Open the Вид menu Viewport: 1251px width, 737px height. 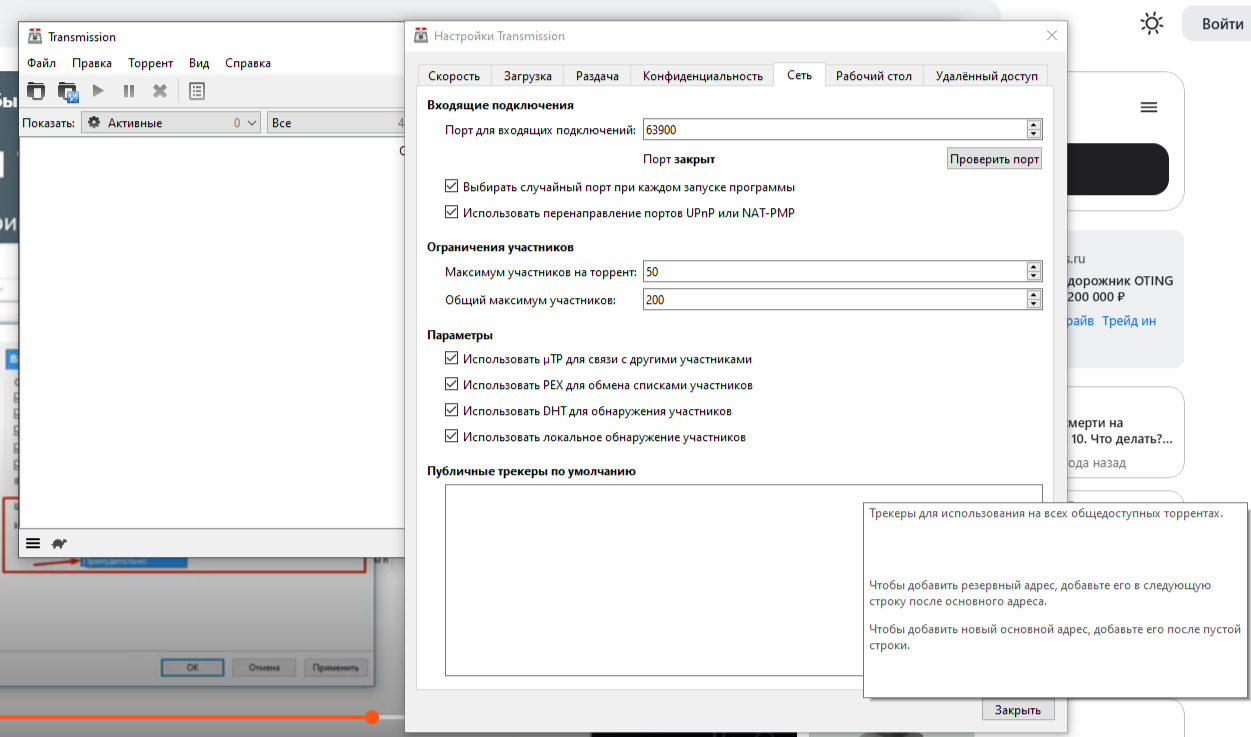(199, 63)
